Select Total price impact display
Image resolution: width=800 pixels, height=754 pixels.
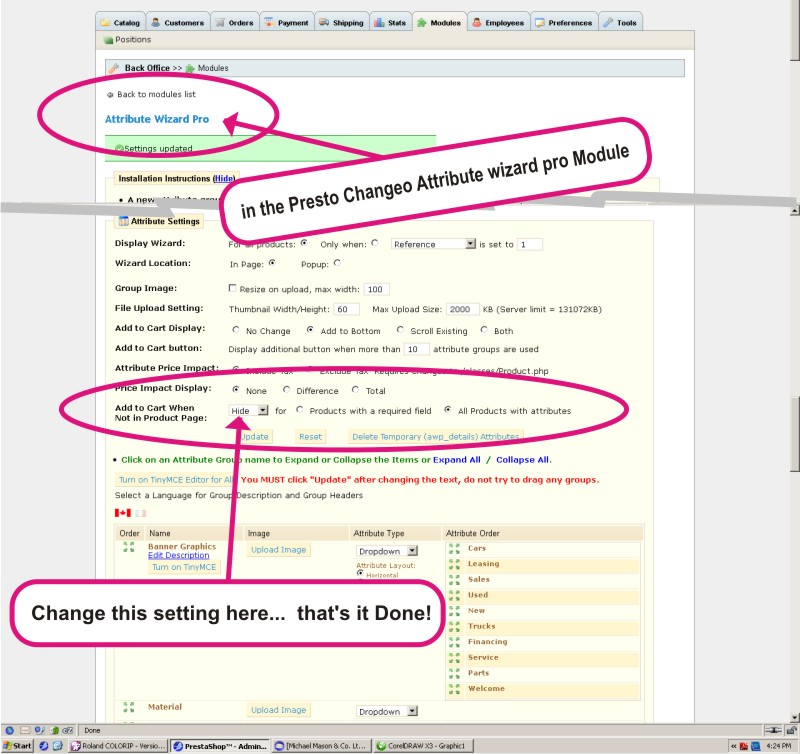pyautogui.click(x=355, y=390)
